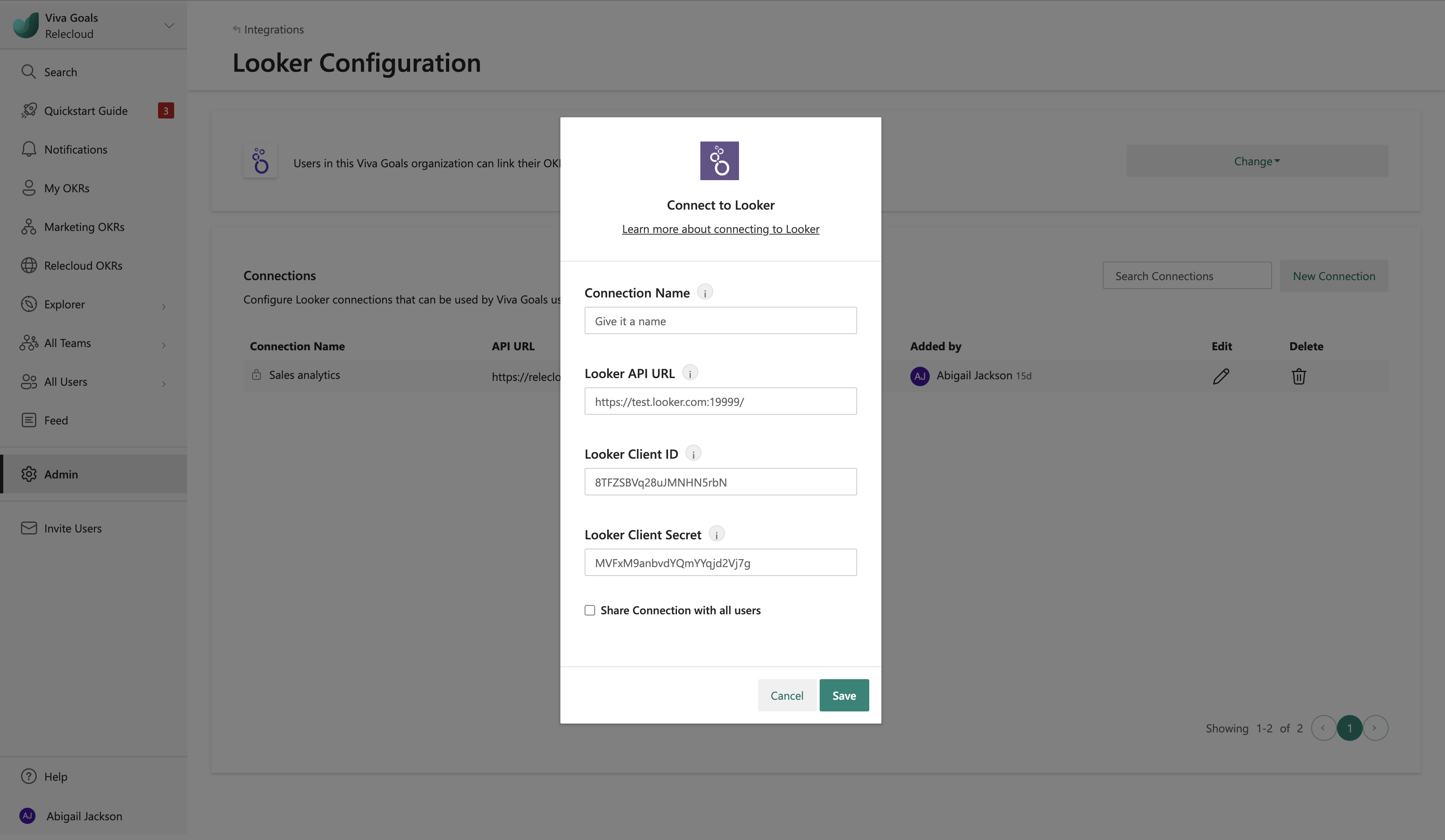Click the Quickstart Guide badge showing 3
The height and width of the screenshot is (840, 1445).
166,111
